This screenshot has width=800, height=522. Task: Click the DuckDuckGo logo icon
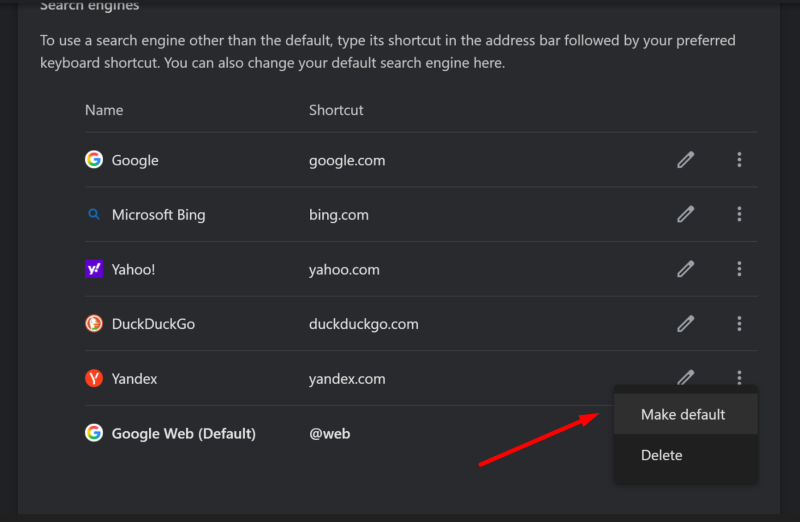click(x=94, y=324)
